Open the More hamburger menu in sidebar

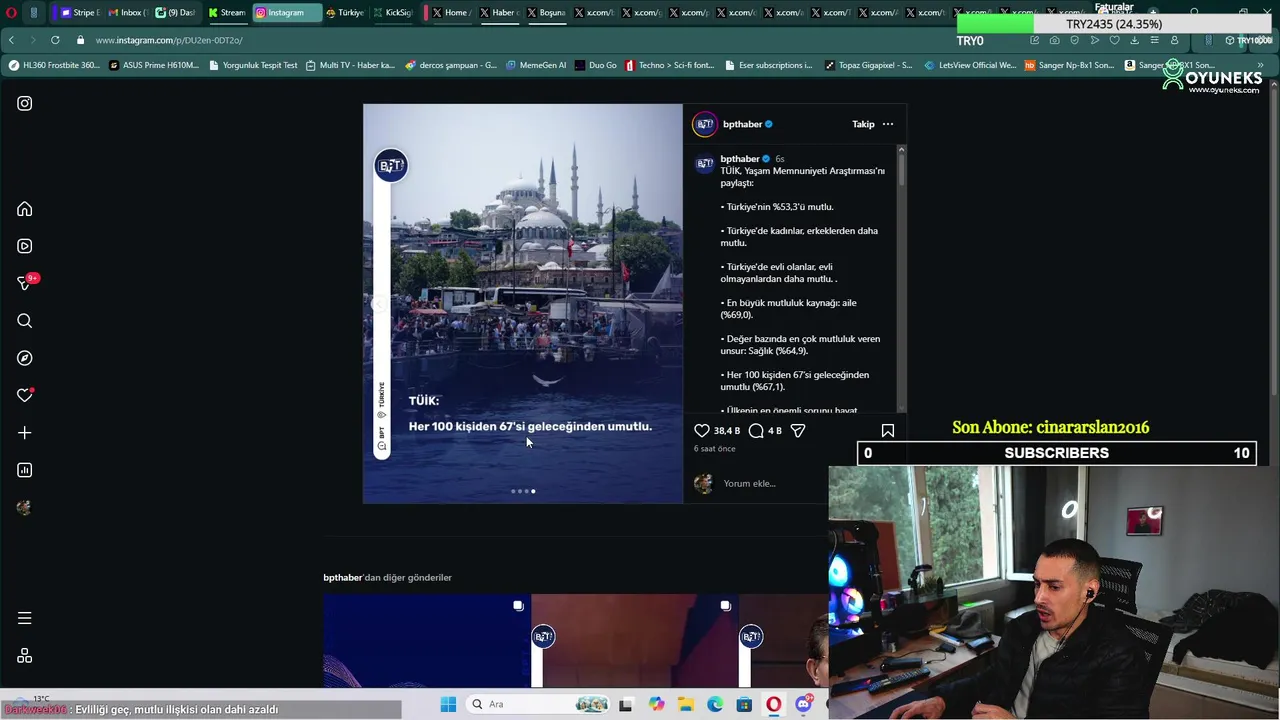(x=25, y=618)
